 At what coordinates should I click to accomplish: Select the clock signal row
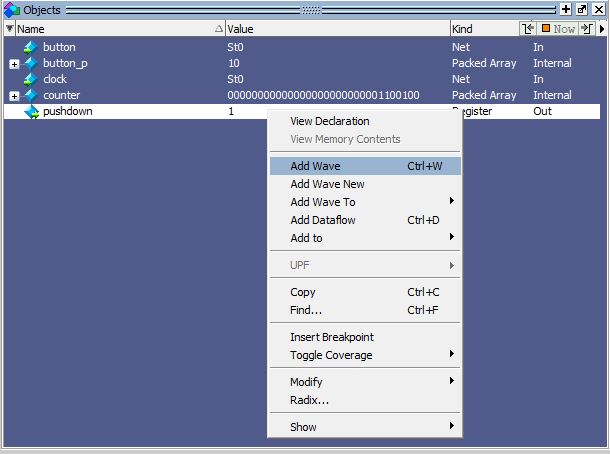point(302,79)
